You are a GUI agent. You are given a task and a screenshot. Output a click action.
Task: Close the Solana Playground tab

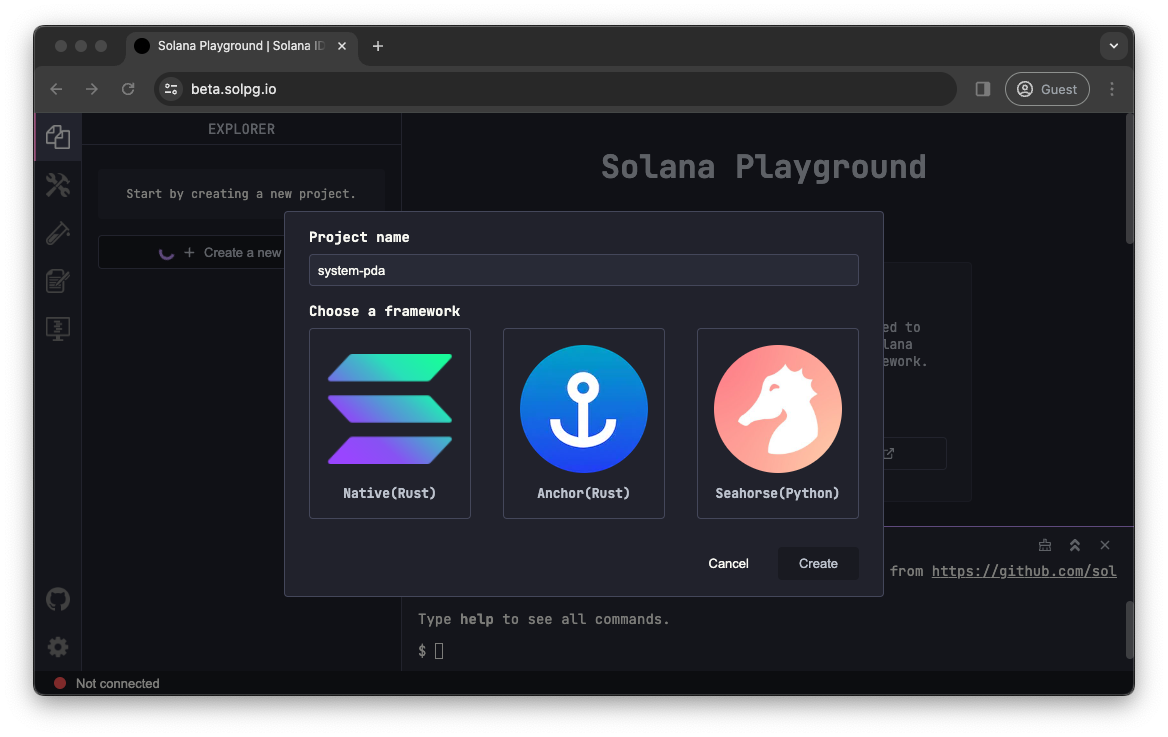tap(342, 46)
